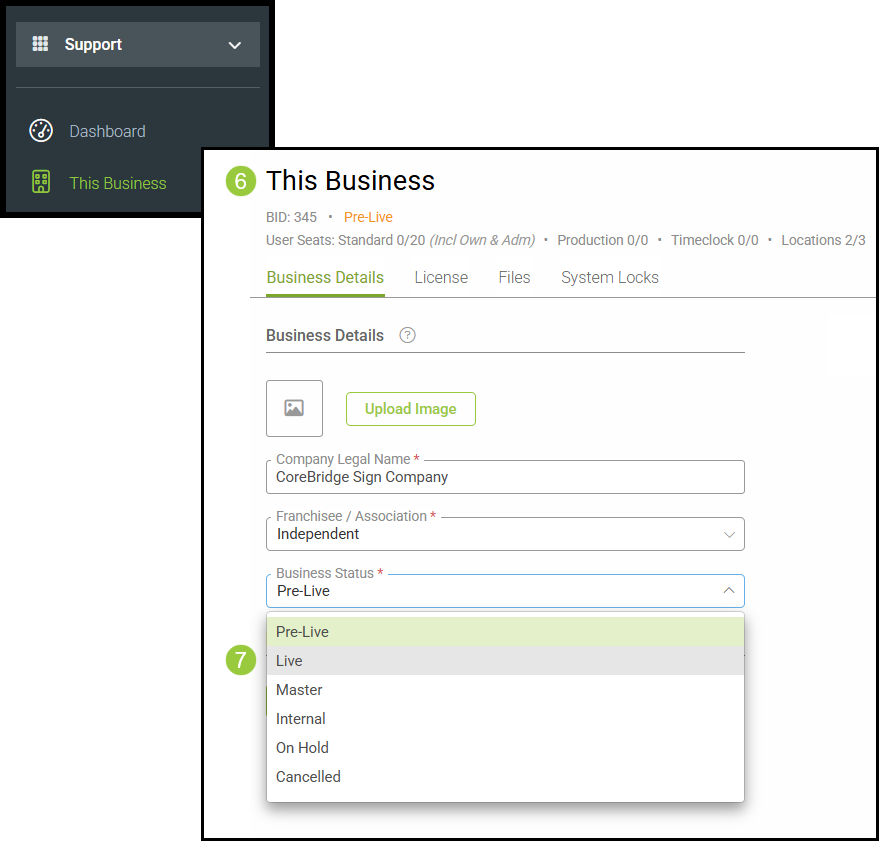The image size is (879, 841).
Task: Click the Timeclock 0/0 text
Action: (715, 240)
